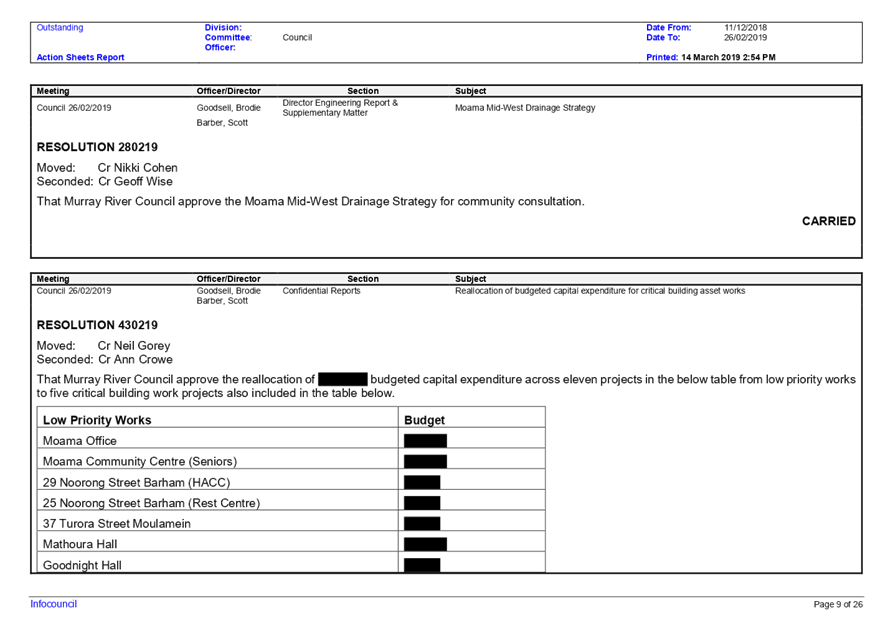
Task: Select first Goodsell, Brodie officer entry
Action: [x=228, y=108]
